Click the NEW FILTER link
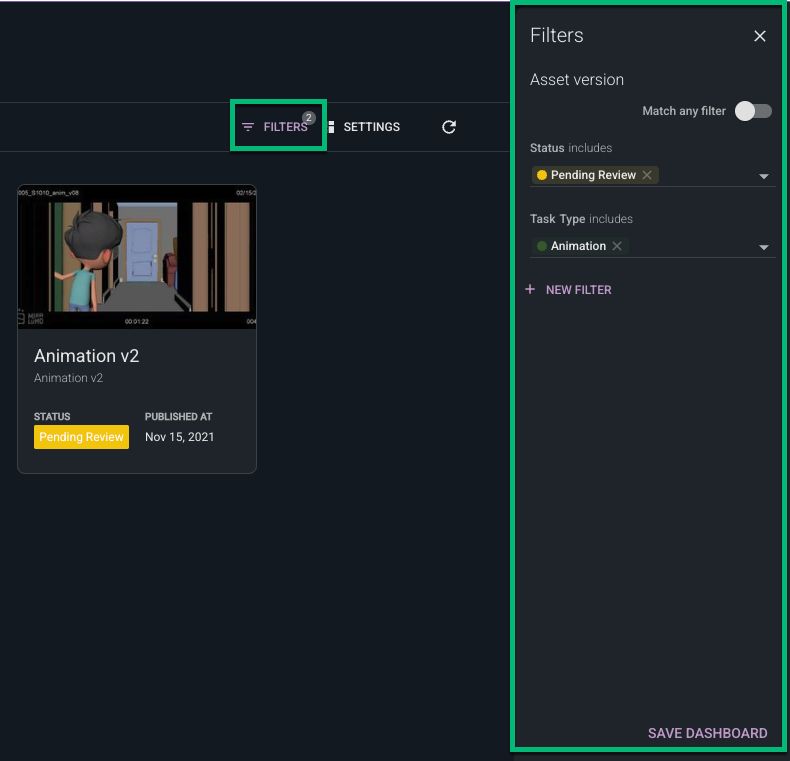Screen dimensions: 790x761 click(578, 290)
